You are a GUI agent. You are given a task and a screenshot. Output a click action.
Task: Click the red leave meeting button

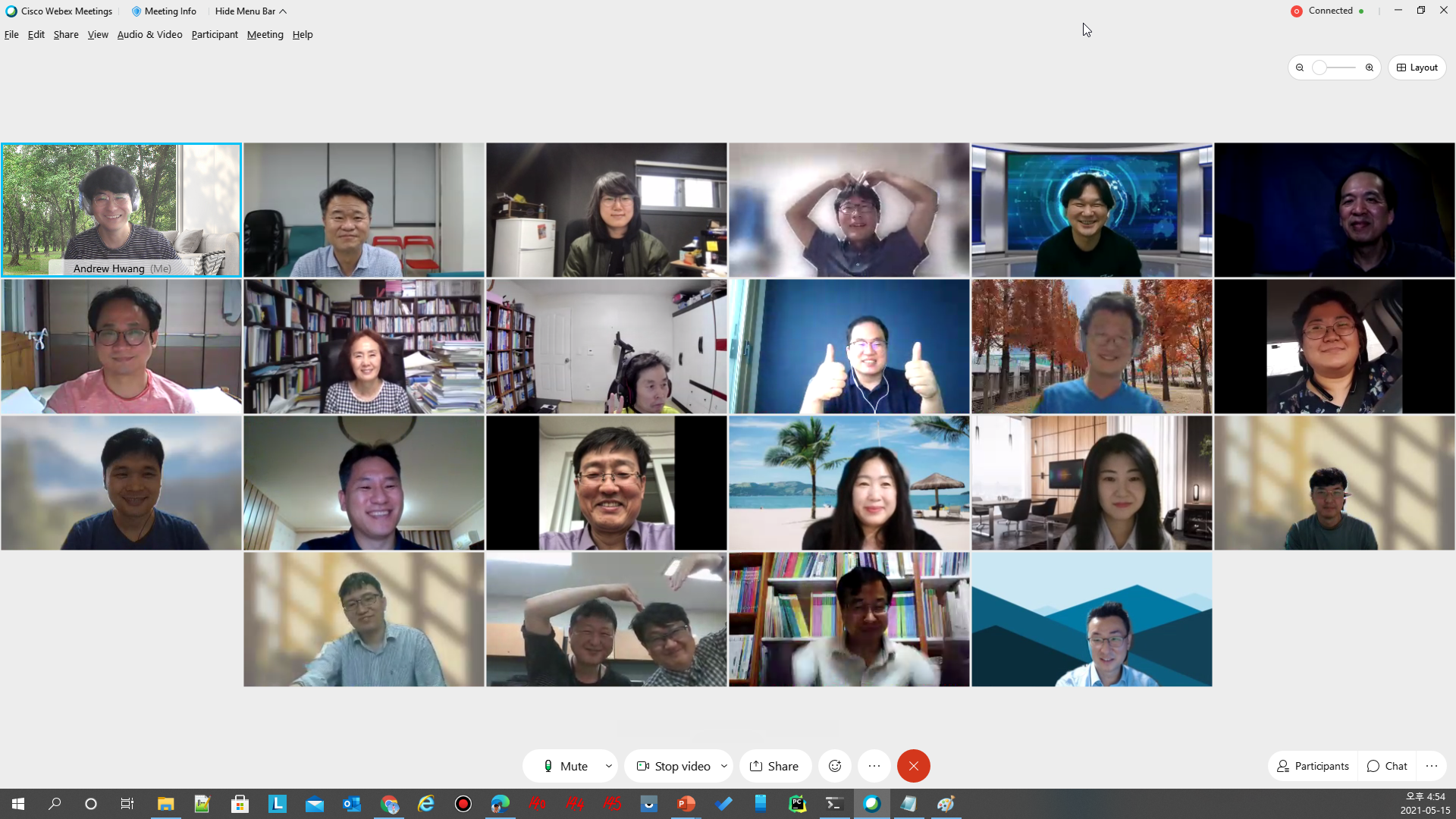913,766
